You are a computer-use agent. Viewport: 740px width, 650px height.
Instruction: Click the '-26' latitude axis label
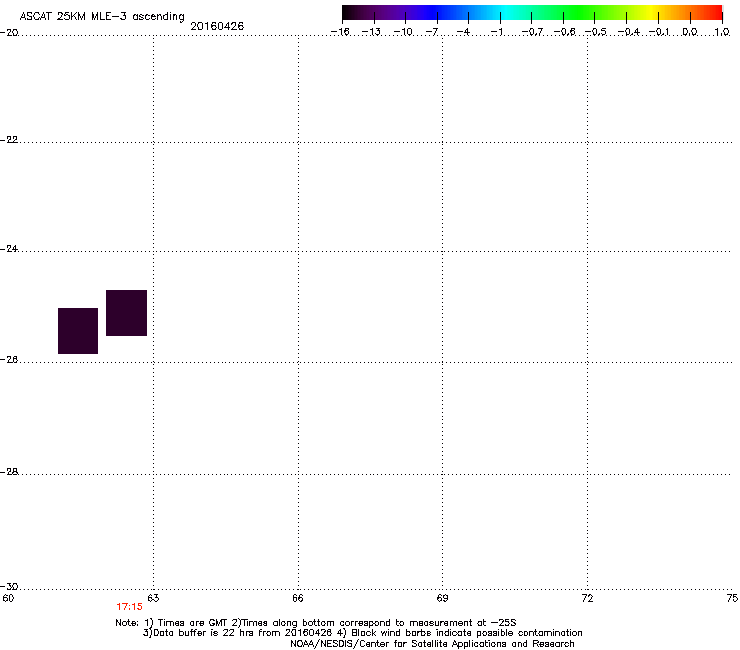(9, 360)
